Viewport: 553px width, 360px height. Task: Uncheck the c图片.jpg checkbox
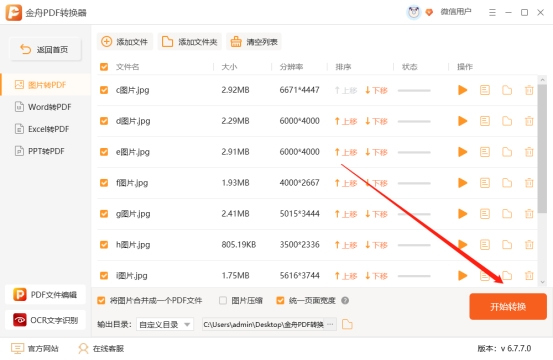pyautogui.click(x=104, y=90)
